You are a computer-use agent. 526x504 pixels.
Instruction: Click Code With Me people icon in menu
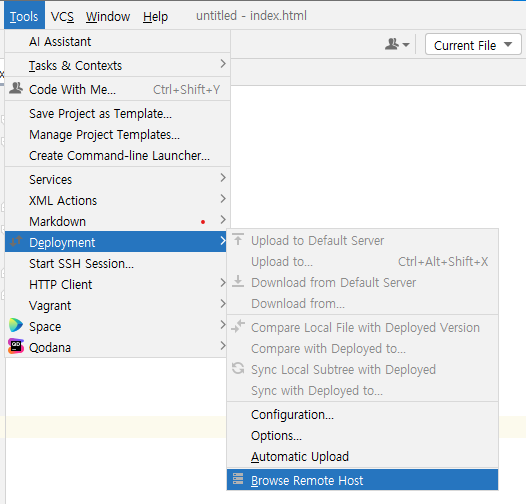16,88
